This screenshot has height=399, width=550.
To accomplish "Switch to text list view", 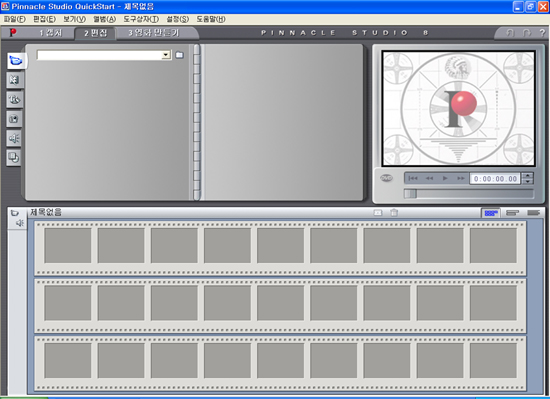I will coord(534,213).
